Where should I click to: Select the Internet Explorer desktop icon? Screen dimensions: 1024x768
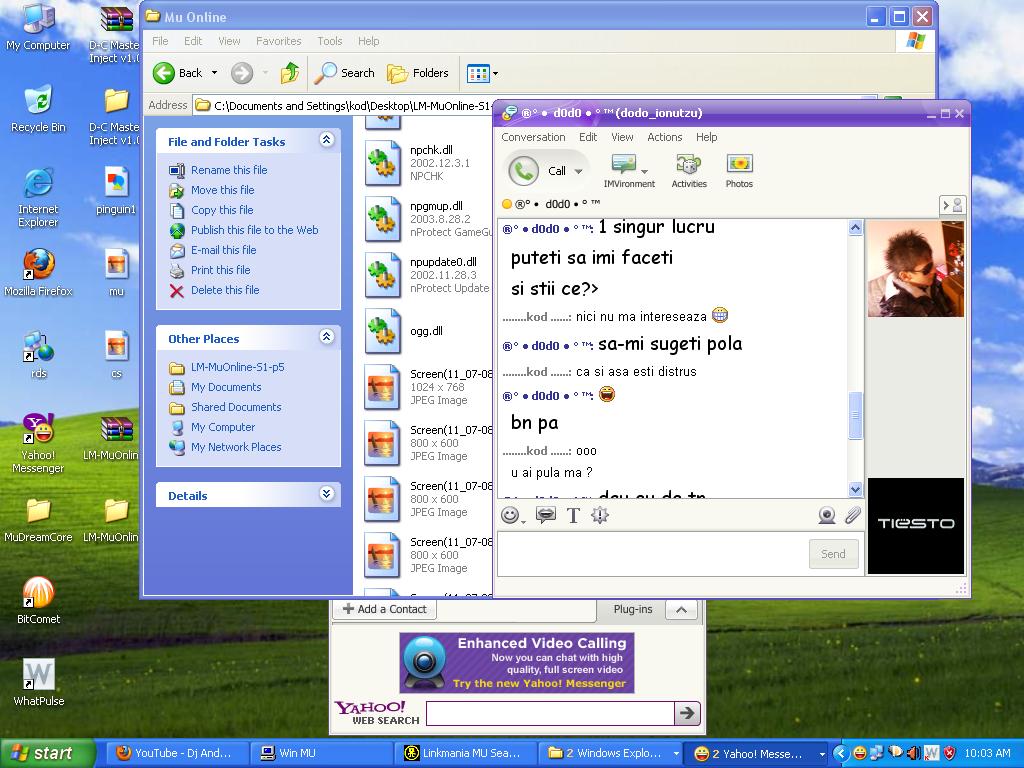(38, 198)
